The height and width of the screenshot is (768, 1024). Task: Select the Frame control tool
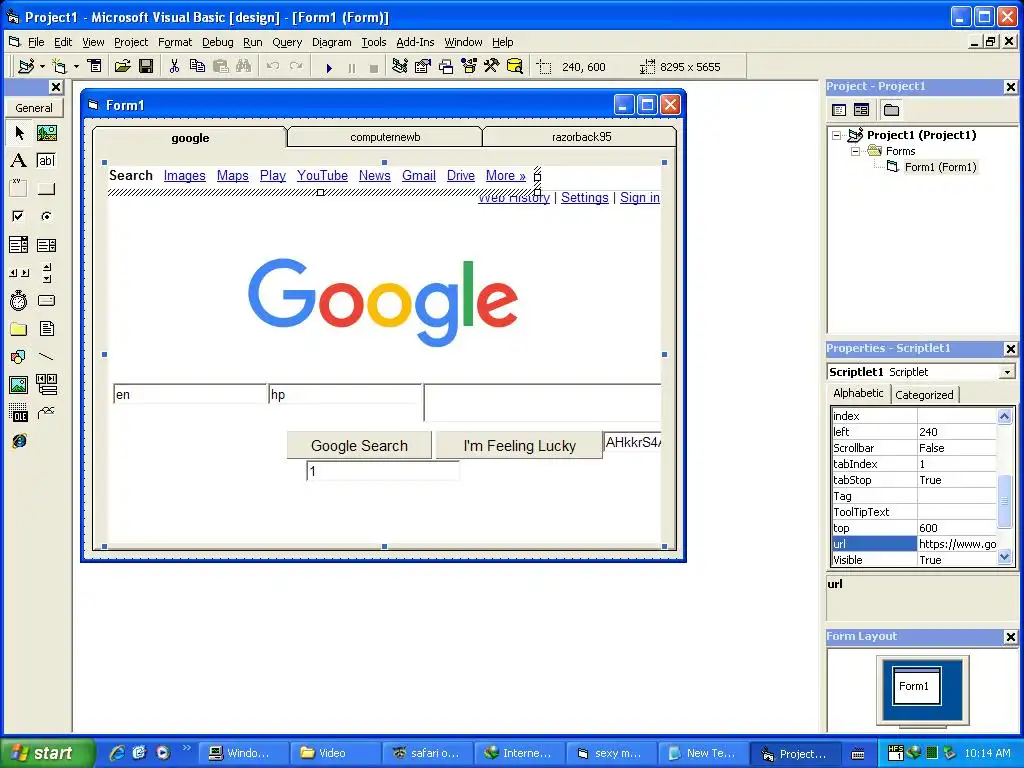coord(19,189)
